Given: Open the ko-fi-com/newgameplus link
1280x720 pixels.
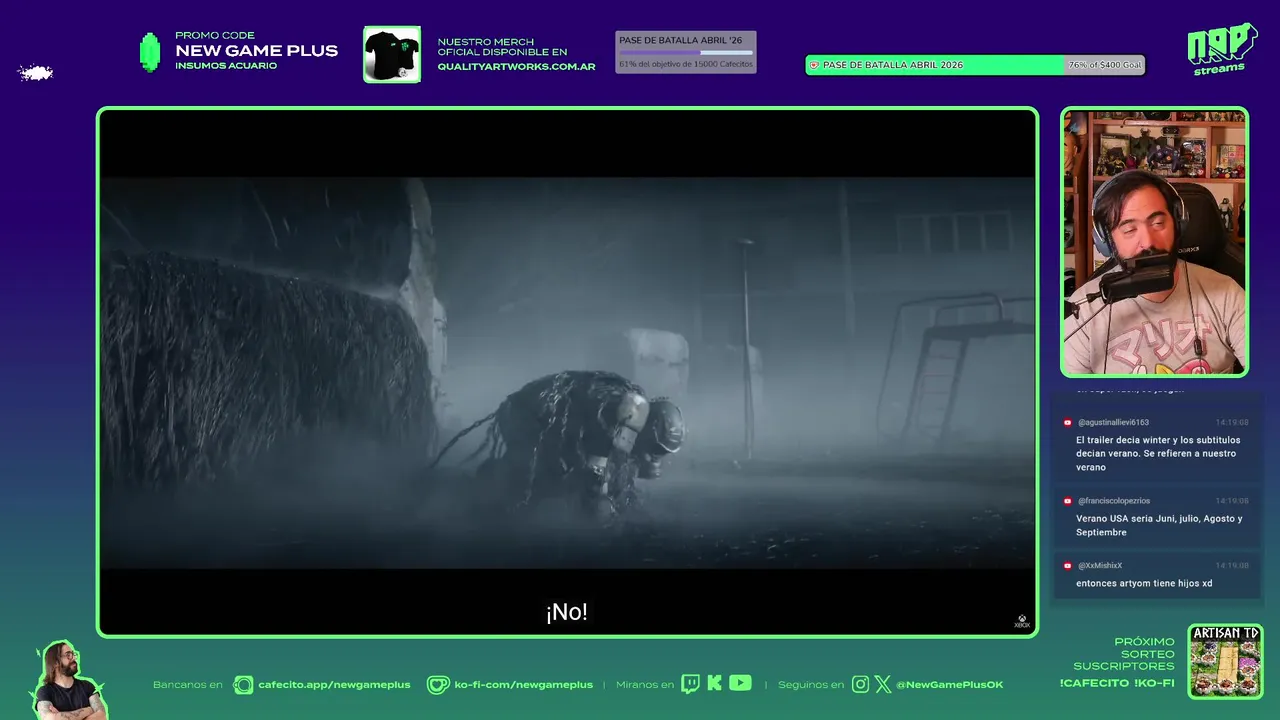Looking at the screenshot, I should tap(524, 685).
